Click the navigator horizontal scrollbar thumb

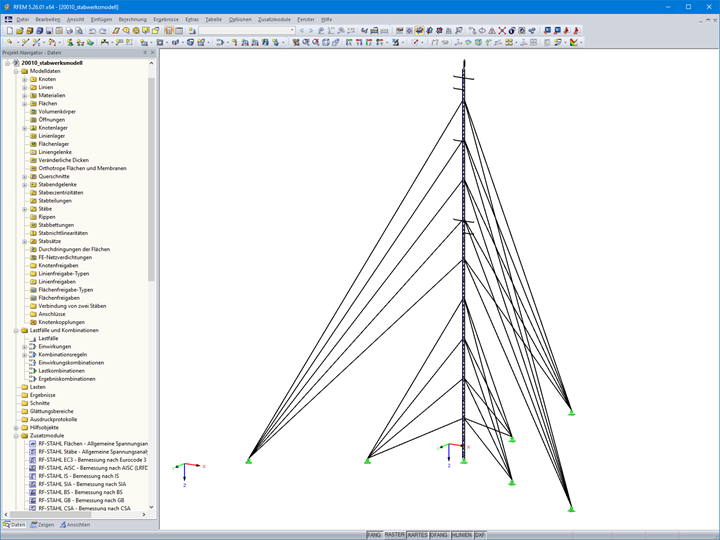tap(51, 515)
